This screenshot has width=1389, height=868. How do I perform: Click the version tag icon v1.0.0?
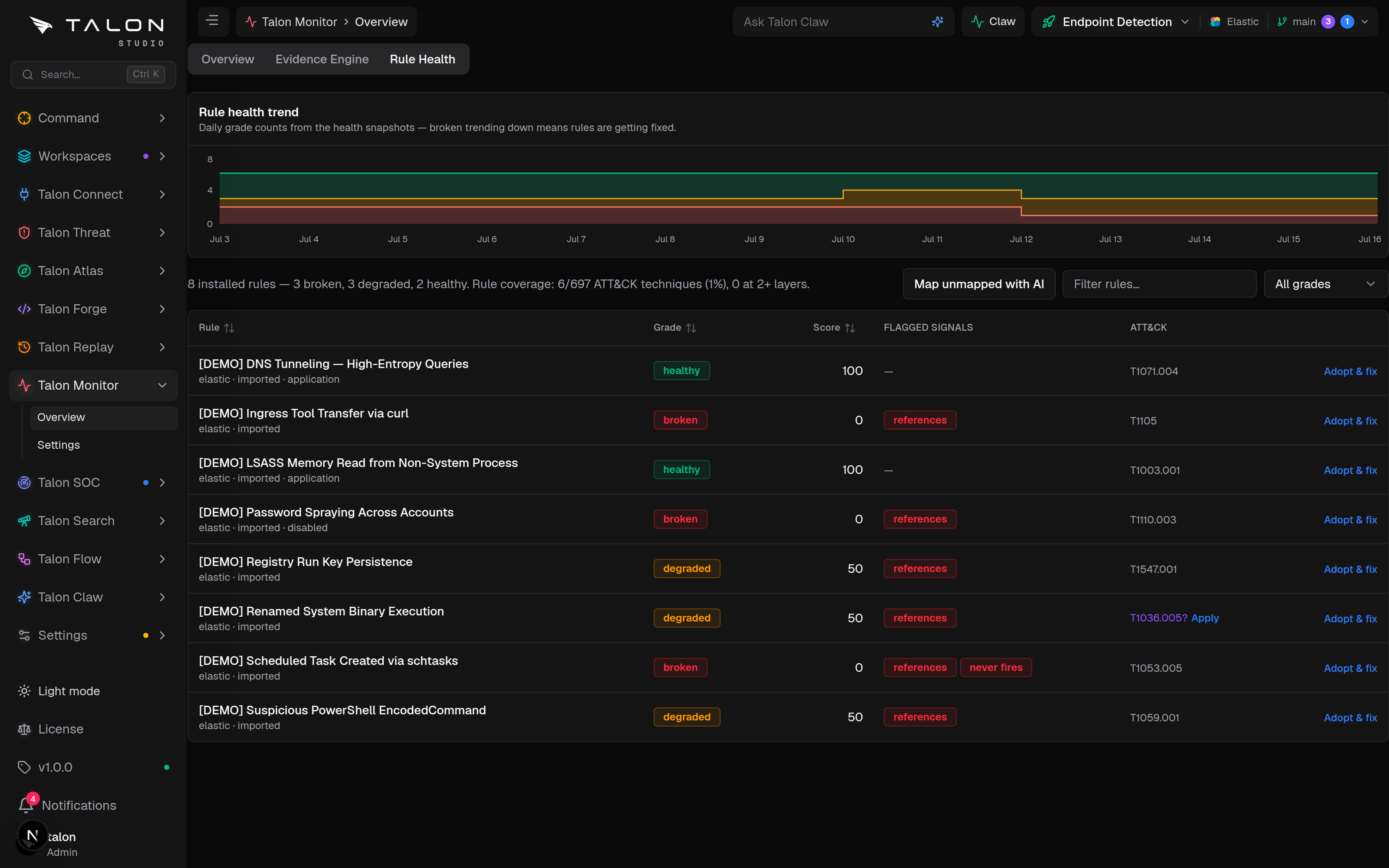(24, 767)
